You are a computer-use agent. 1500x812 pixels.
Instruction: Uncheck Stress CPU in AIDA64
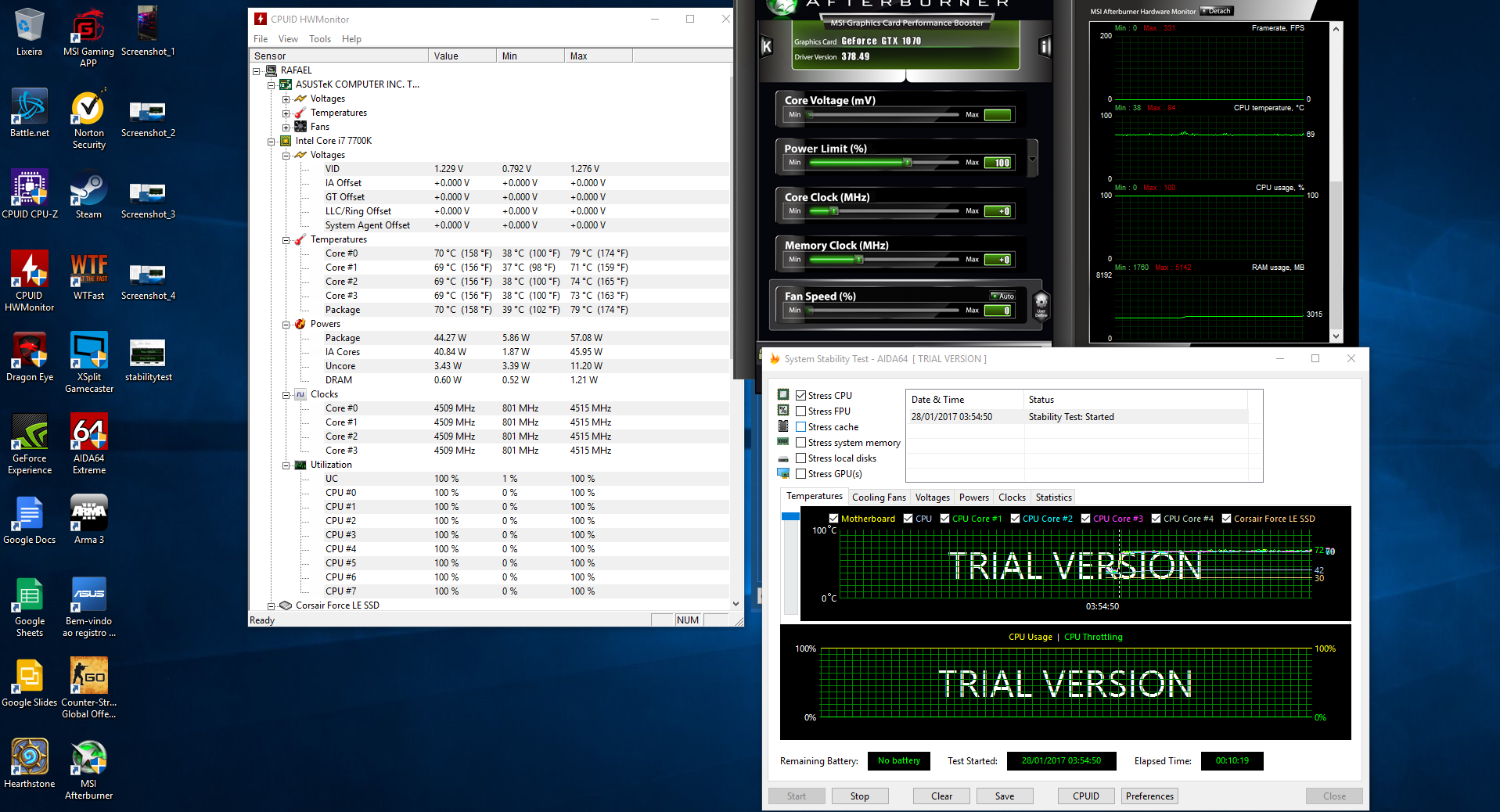tap(800, 395)
